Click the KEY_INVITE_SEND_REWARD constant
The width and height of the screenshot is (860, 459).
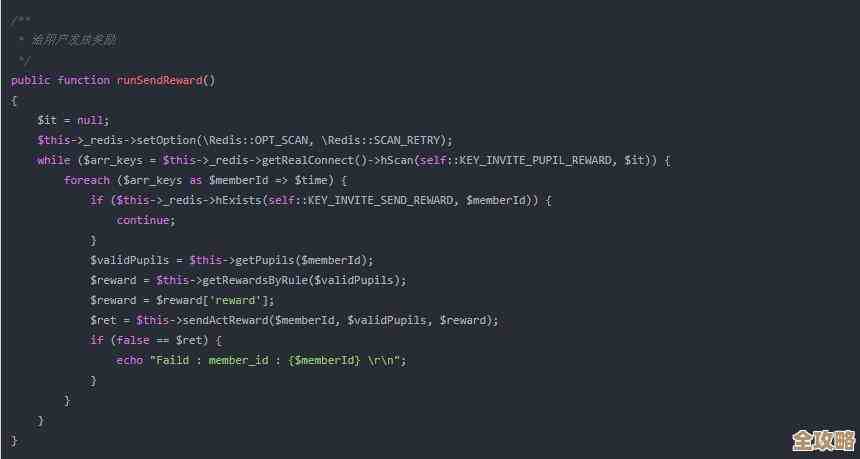[x=381, y=200]
